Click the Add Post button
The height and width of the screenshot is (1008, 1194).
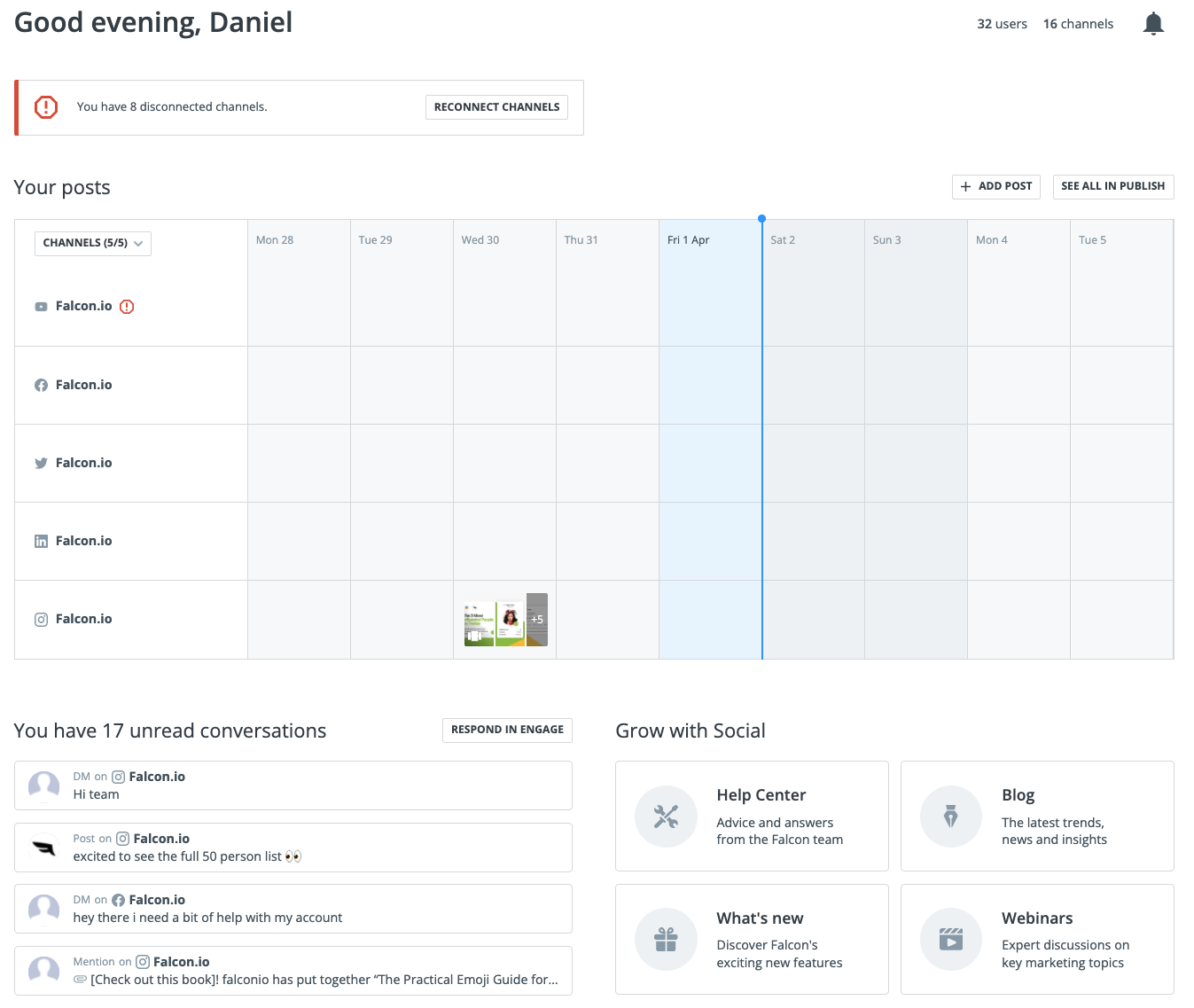995,186
